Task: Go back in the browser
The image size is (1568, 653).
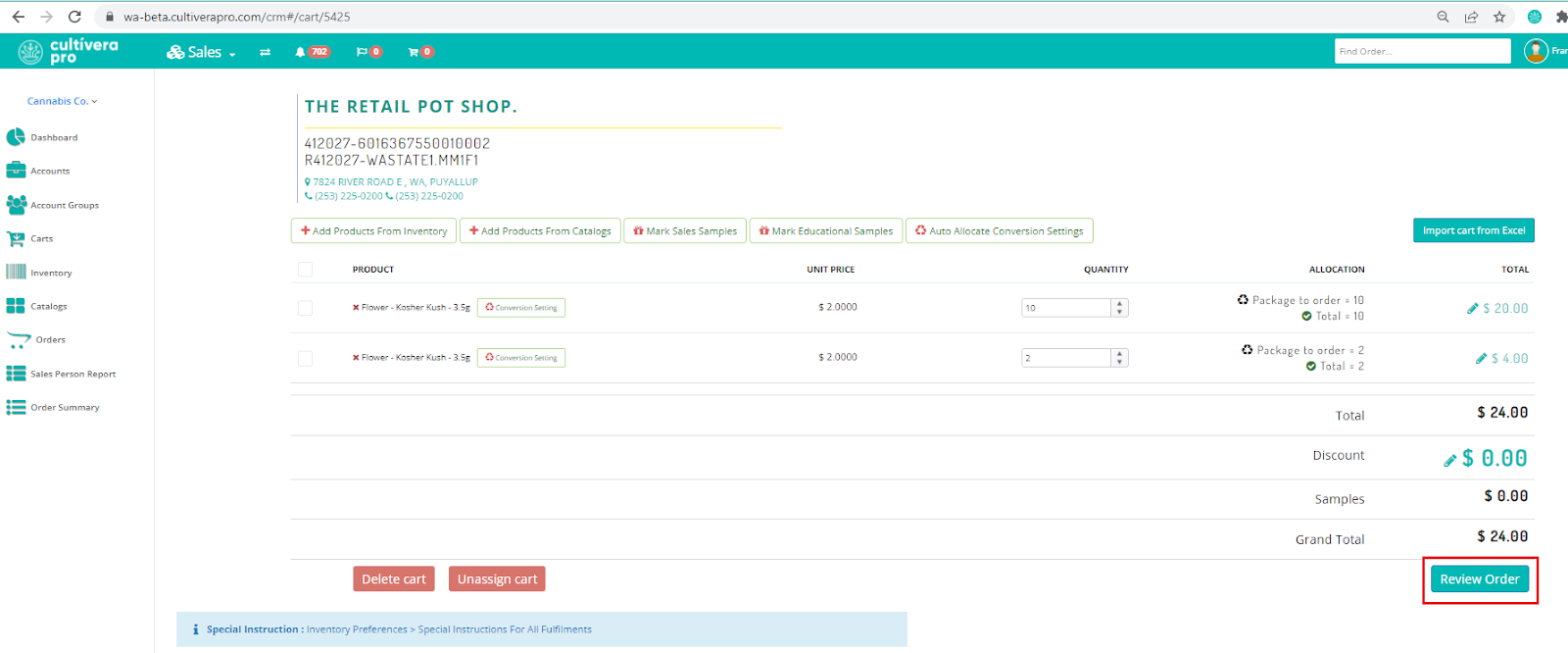Action: click(18, 17)
